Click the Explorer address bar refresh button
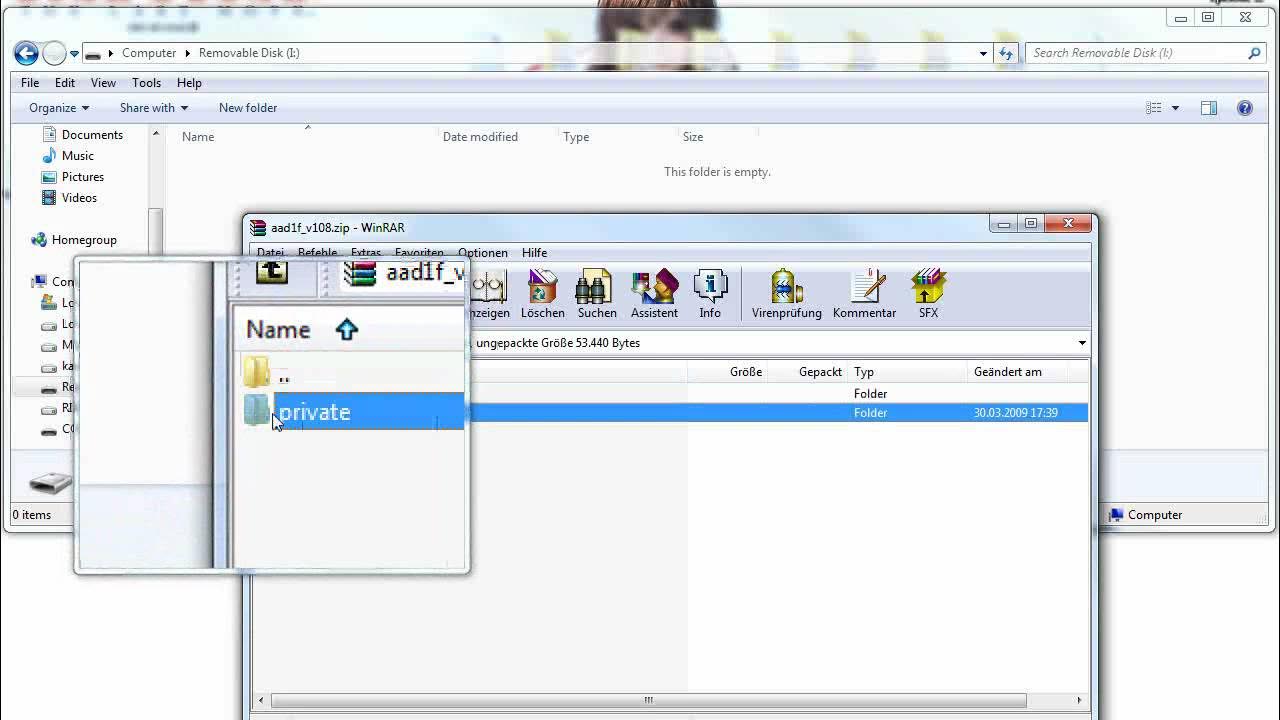The height and width of the screenshot is (720, 1280). pyautogui.click(x=1005, y=53)
